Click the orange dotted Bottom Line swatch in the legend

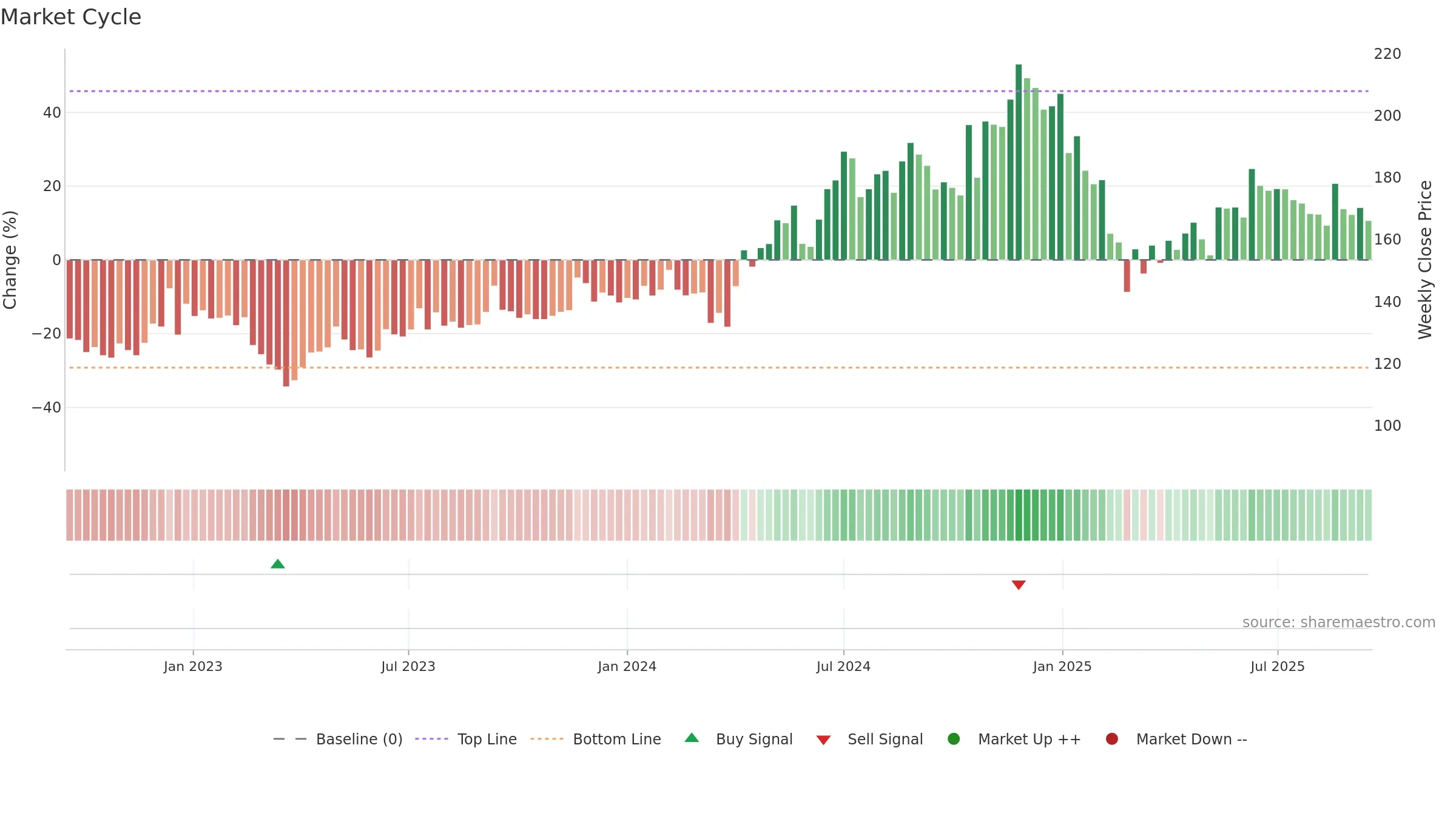coord(547,739)
